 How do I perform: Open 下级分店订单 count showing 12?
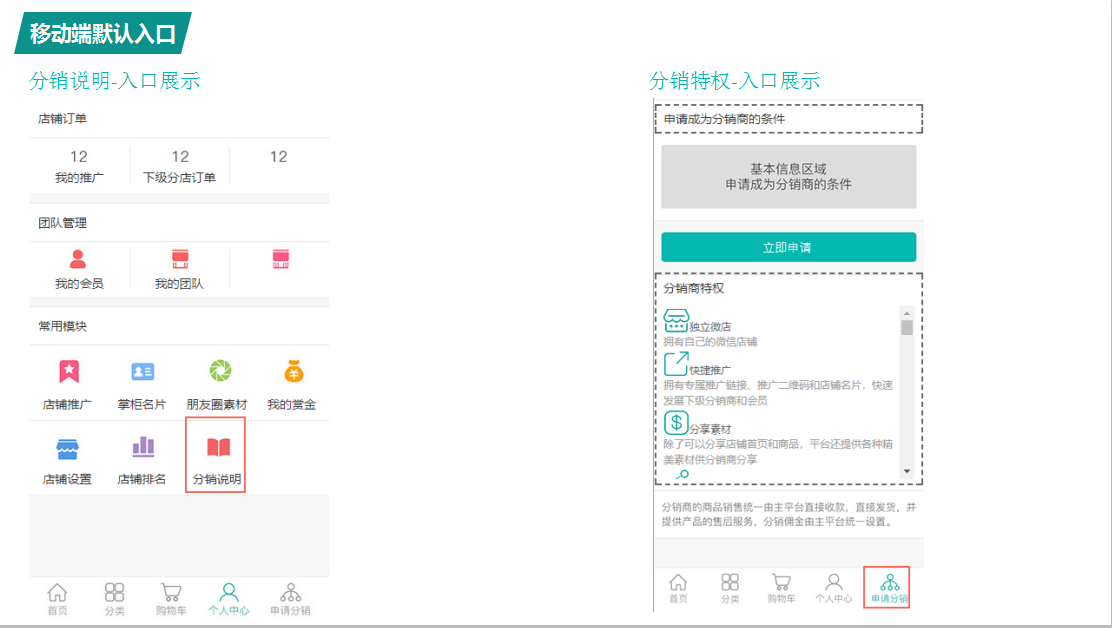(x=180, y=157)
